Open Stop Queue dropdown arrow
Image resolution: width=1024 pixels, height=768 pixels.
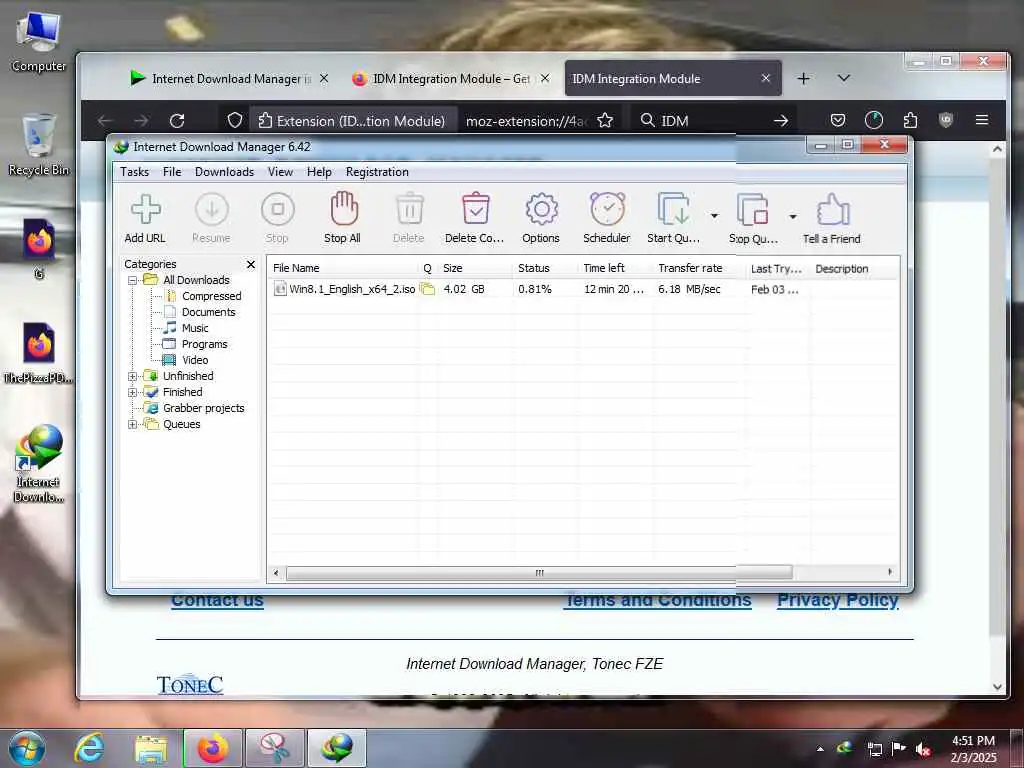click(793, 216)
